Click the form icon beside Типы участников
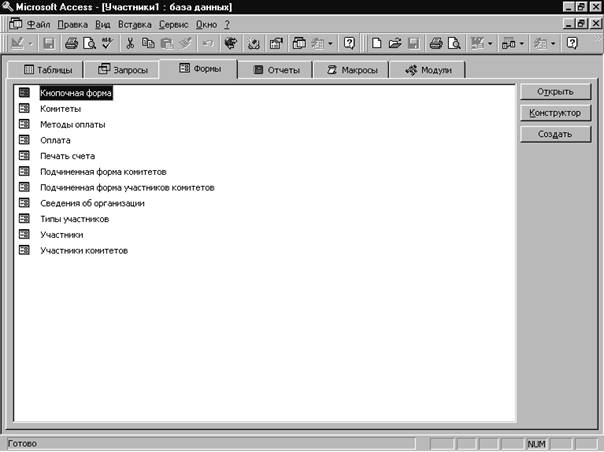 point(24,218)
